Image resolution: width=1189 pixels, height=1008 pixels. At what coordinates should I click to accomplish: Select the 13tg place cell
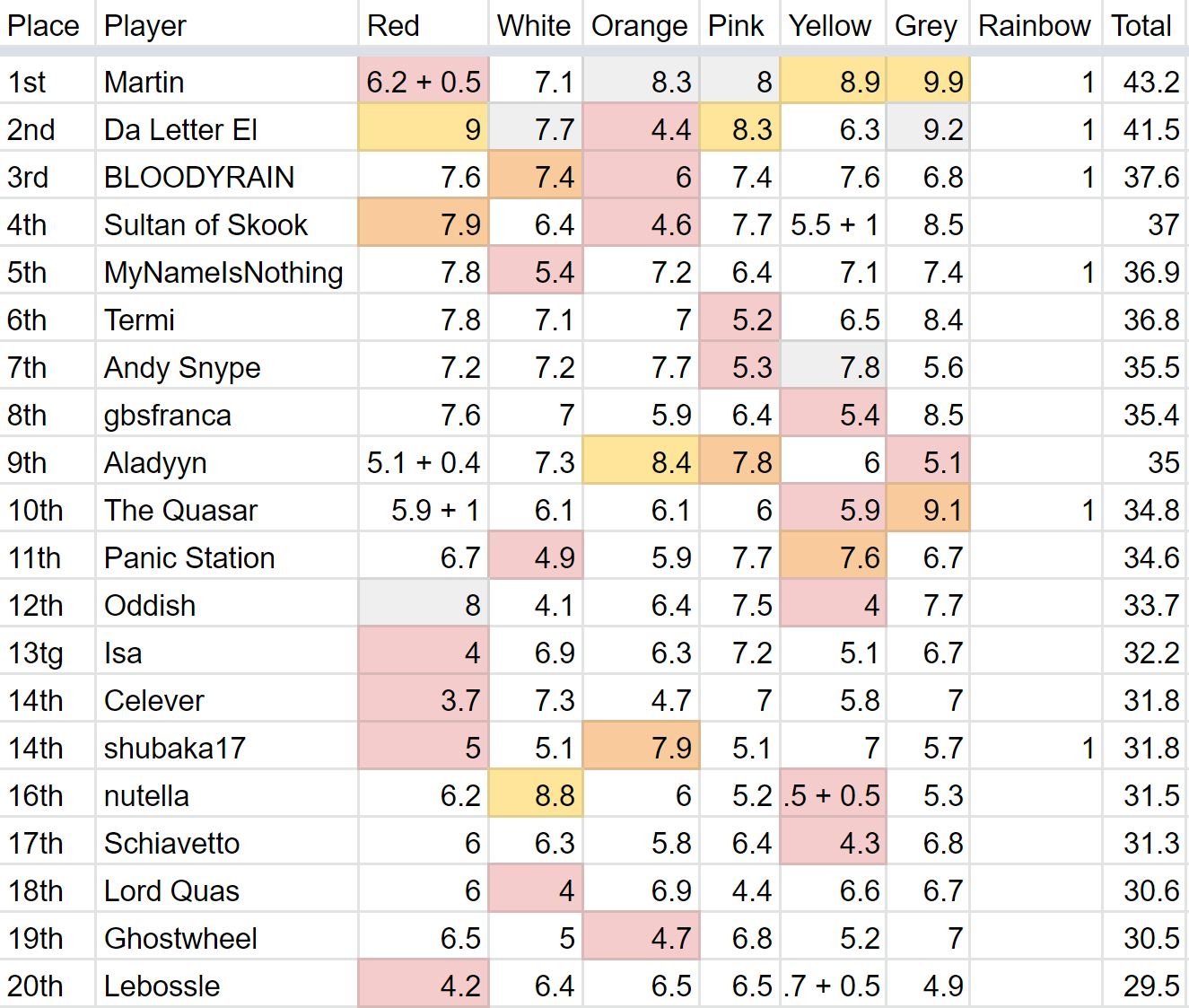(x=36, y=653)
